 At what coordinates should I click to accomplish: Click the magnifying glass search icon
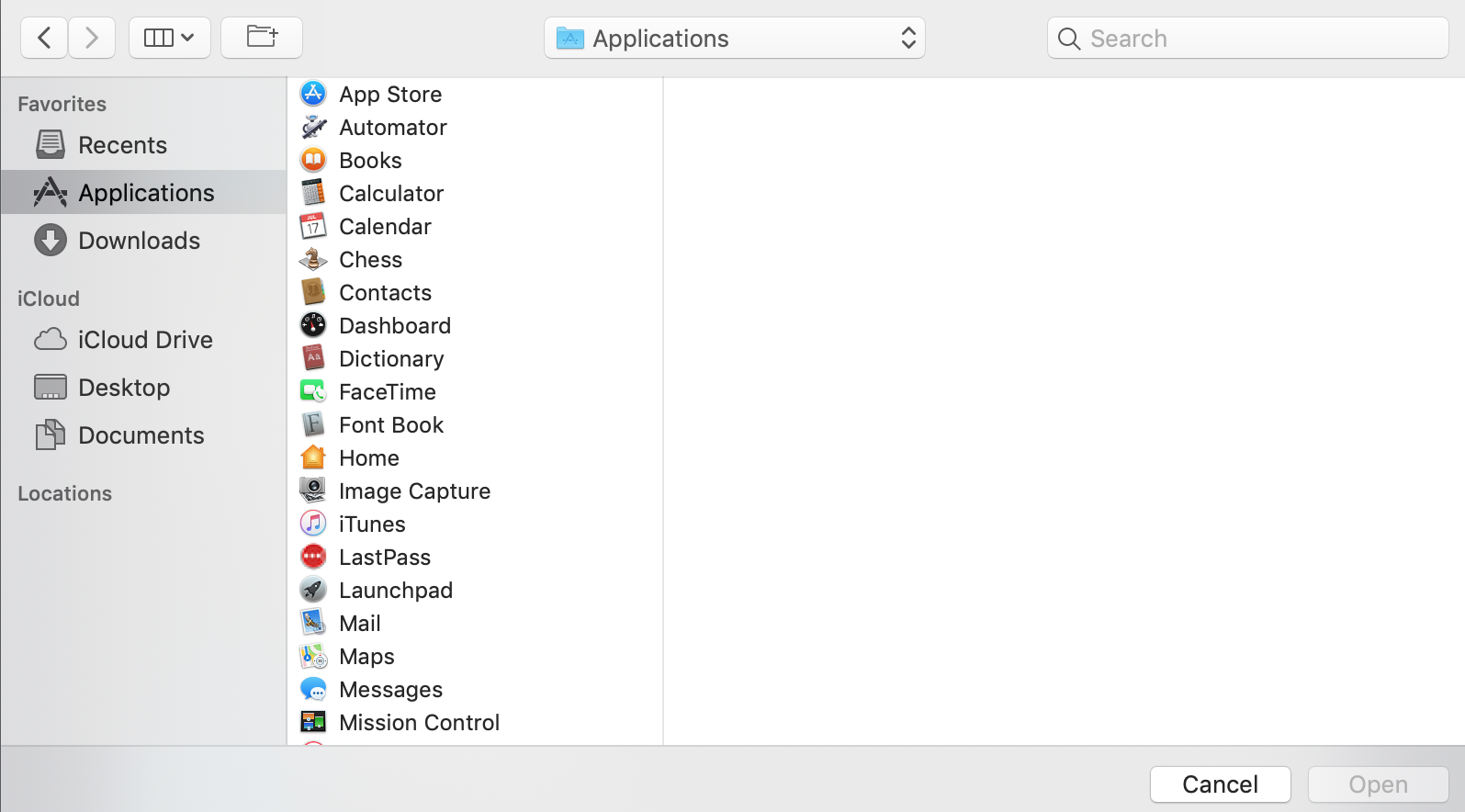[1069, 39]
